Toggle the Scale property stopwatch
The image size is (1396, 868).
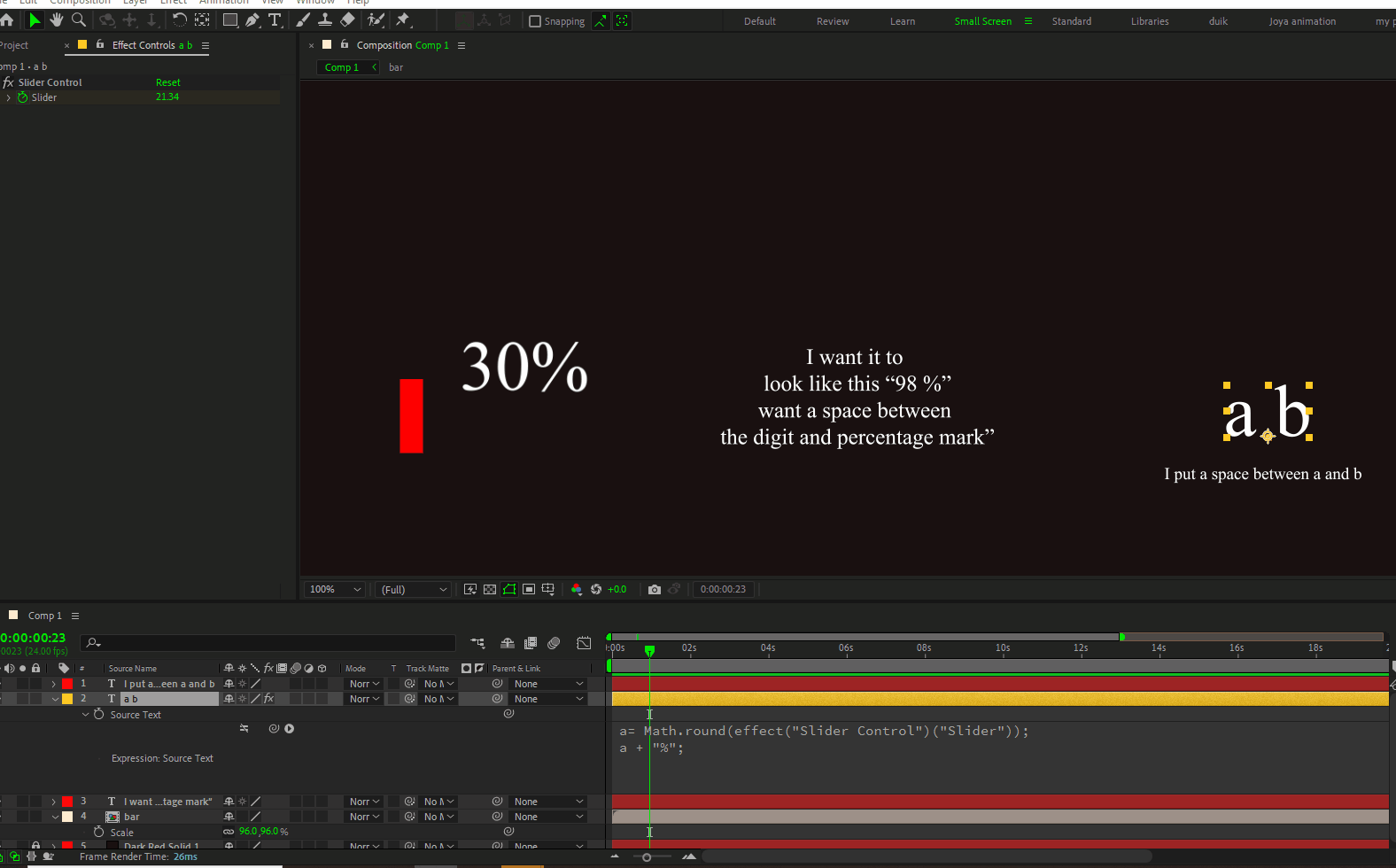coord(99,832)
